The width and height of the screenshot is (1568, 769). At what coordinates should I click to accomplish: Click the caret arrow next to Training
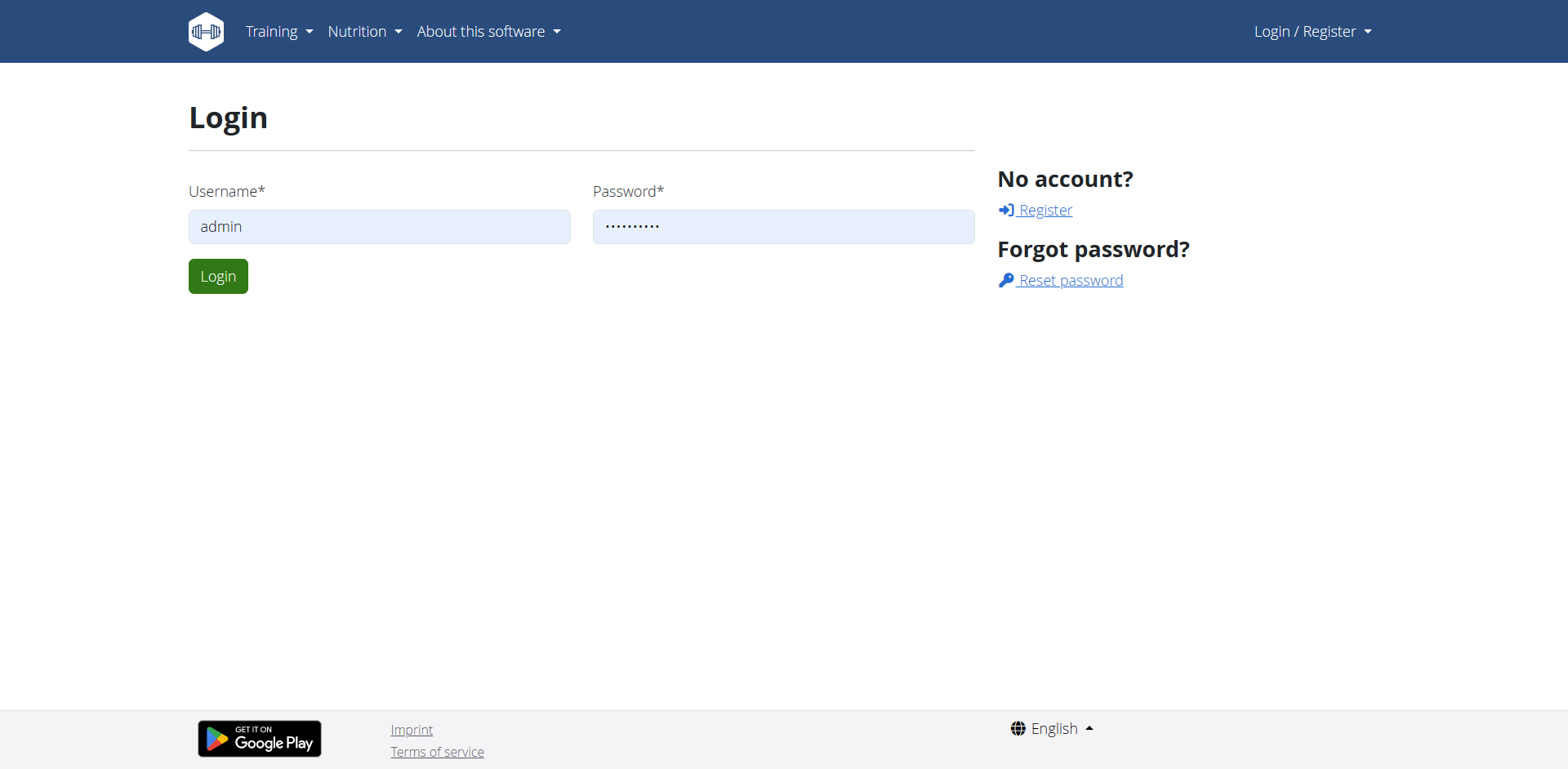point(310,32)
